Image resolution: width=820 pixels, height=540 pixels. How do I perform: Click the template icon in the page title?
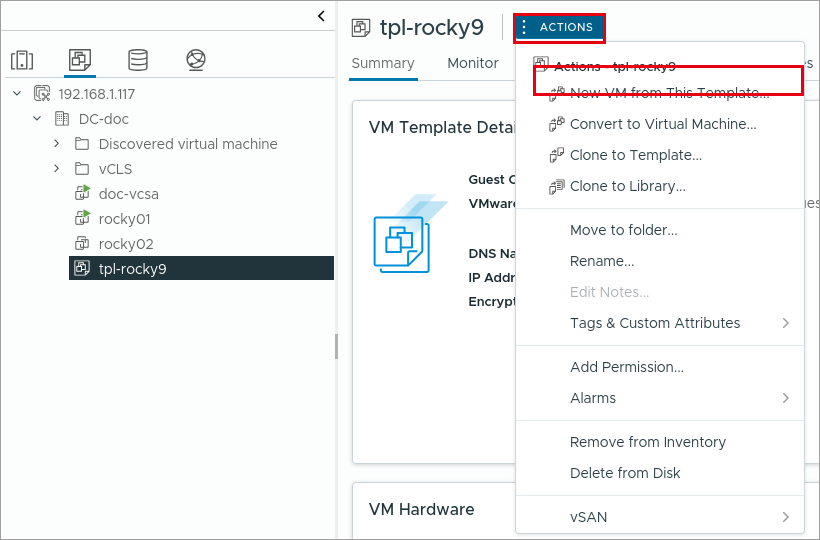(x=361, y=27)
